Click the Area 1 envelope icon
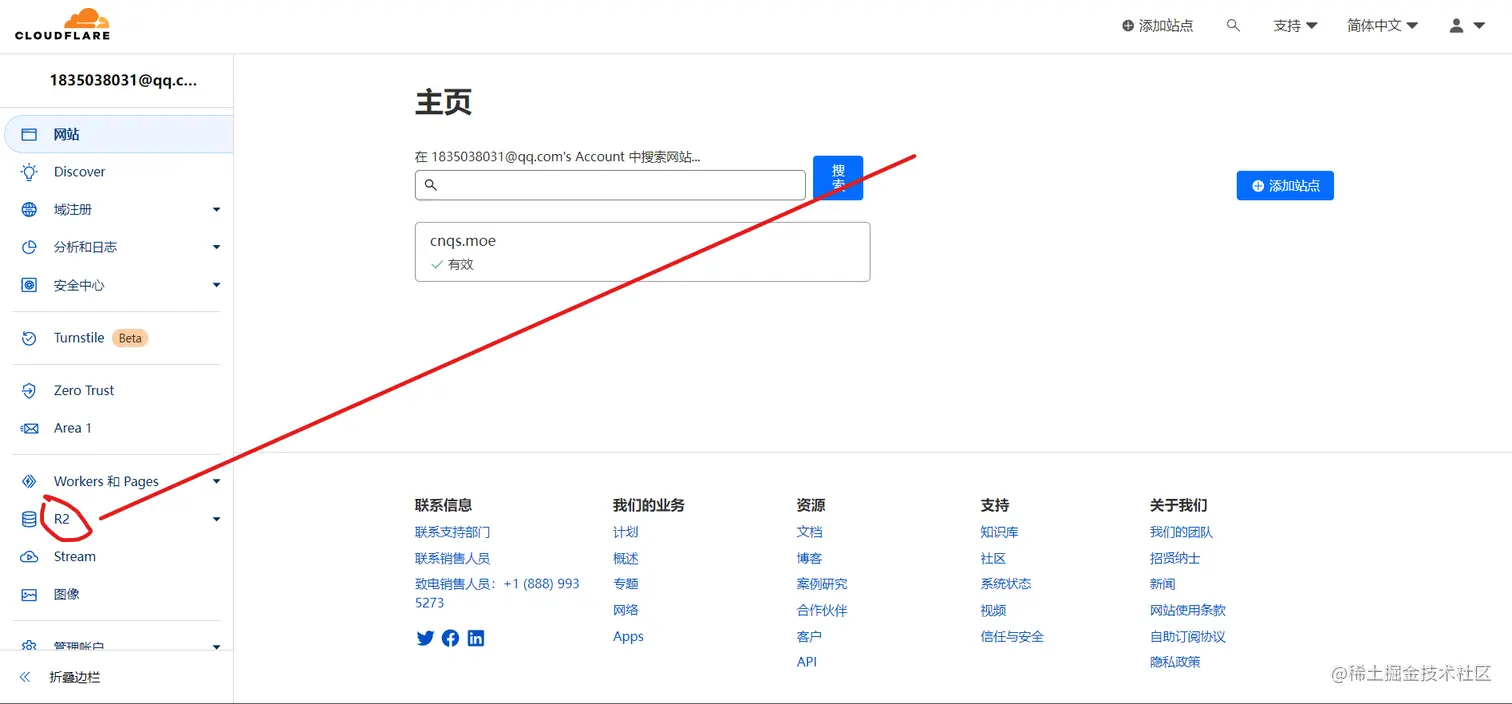 [29, 428]
